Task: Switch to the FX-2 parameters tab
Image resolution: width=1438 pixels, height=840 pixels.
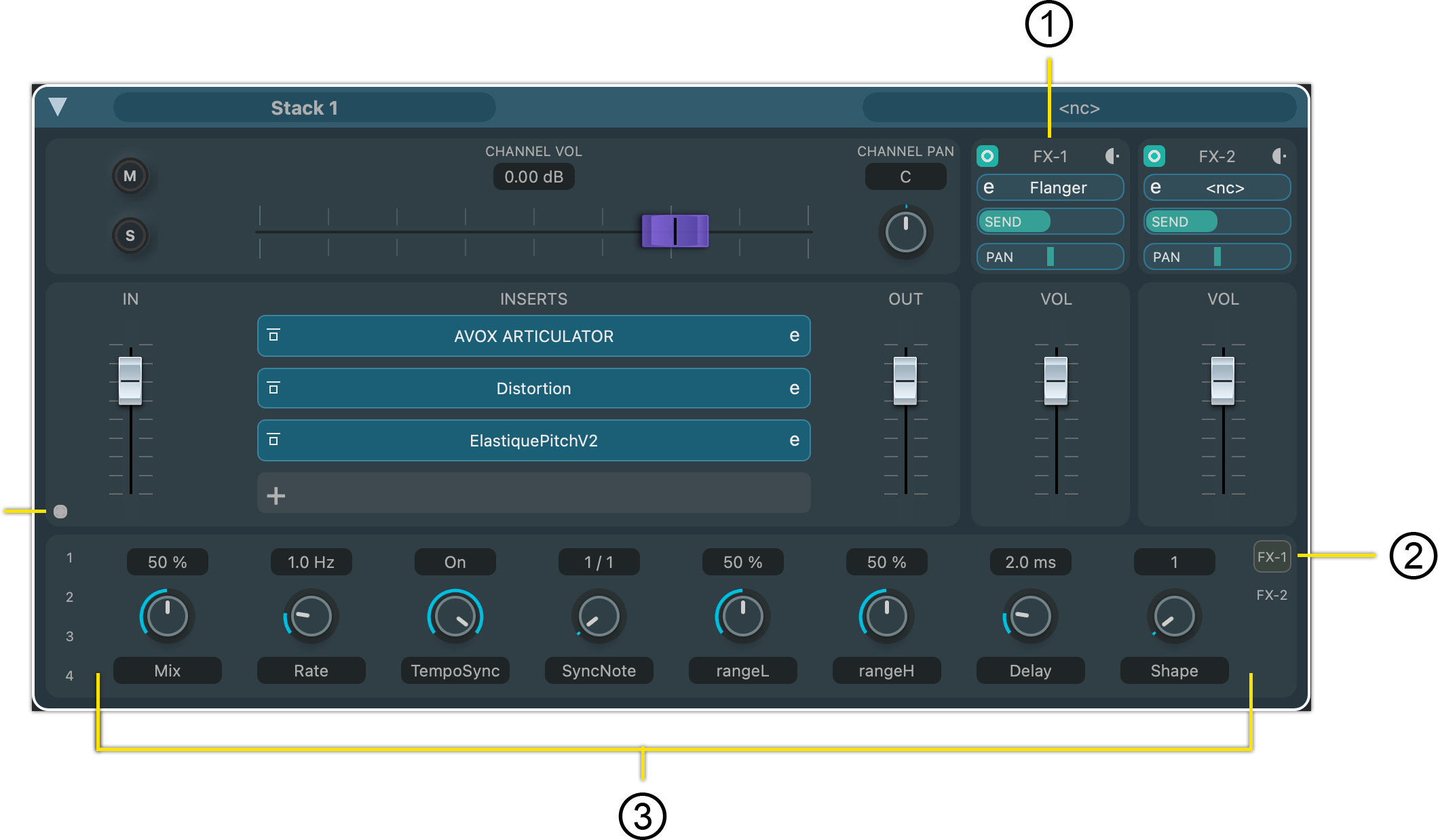Action: point(1271,595)
